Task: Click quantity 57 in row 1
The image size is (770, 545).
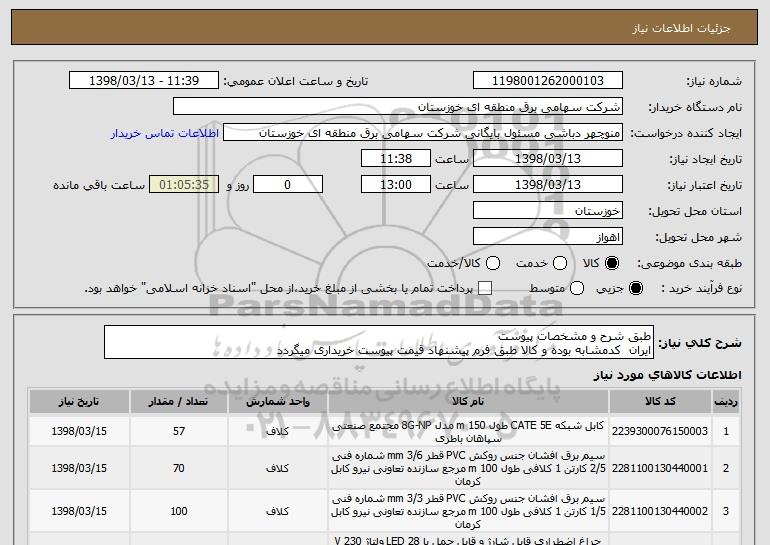Action: 179,432
